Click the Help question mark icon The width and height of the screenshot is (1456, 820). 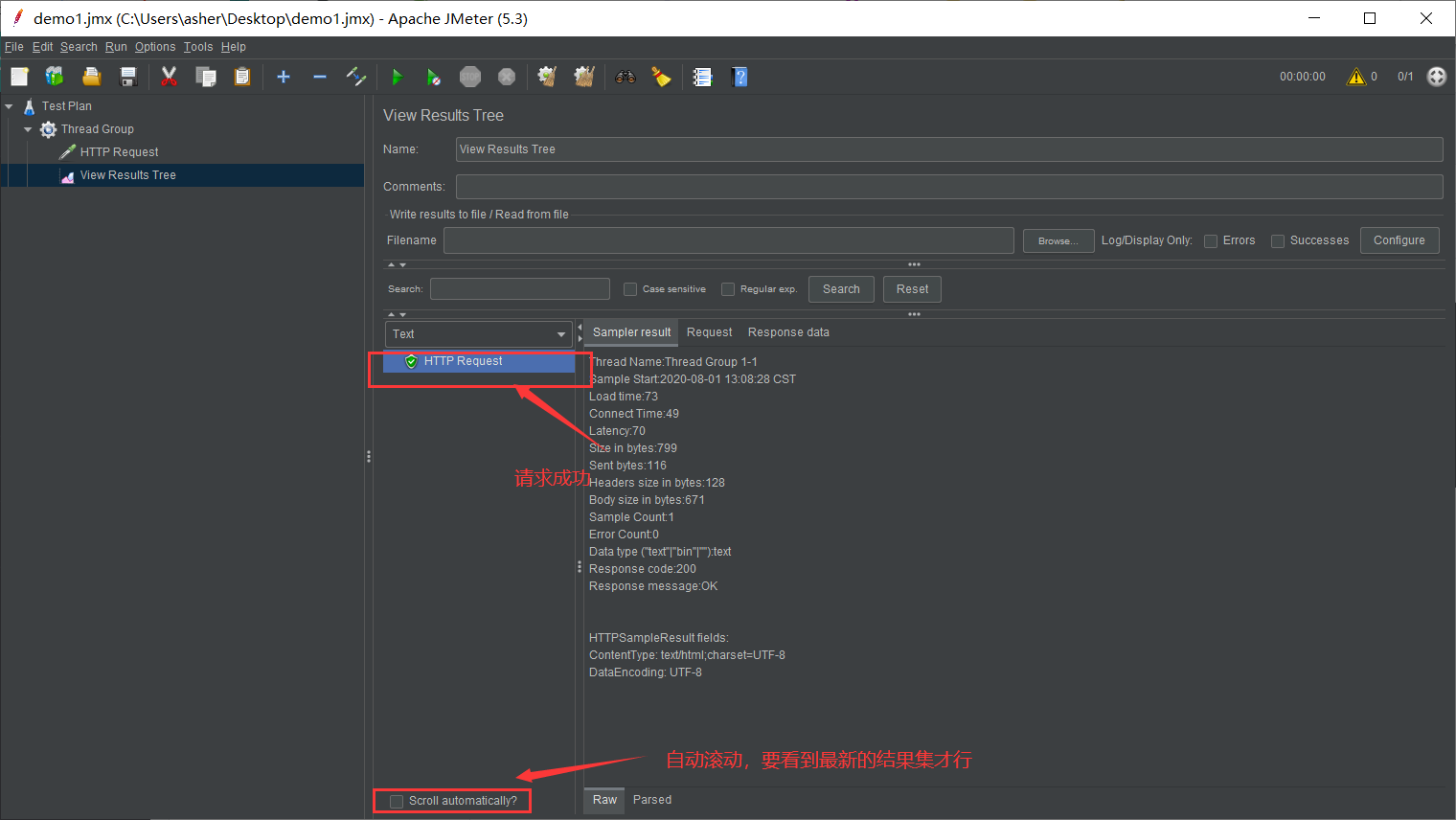tap(739, 77)
